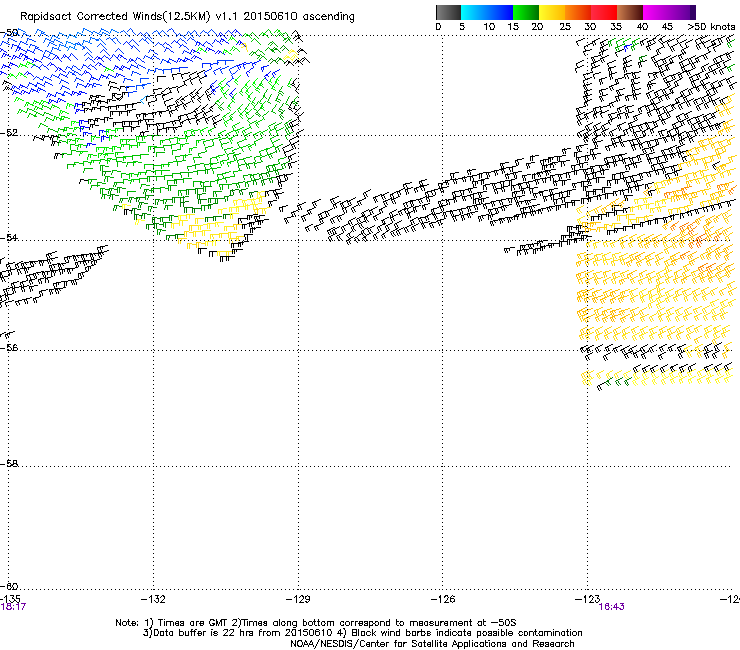Click the -58 latitude axis label
This screenshot has width=740, height=650.
point(9,464)
